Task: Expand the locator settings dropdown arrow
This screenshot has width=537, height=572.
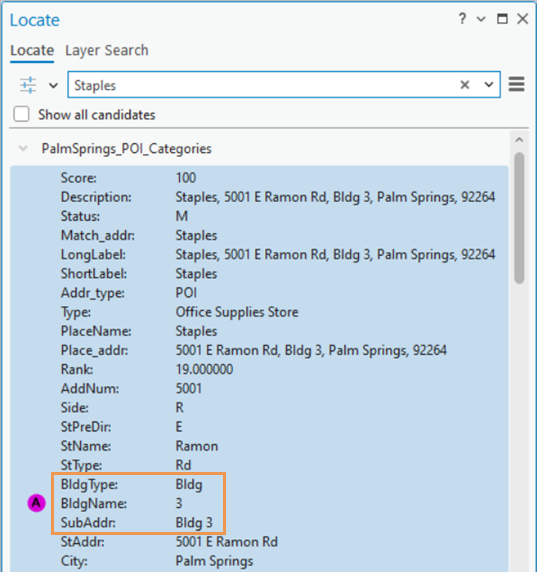Action: point(53,85)
